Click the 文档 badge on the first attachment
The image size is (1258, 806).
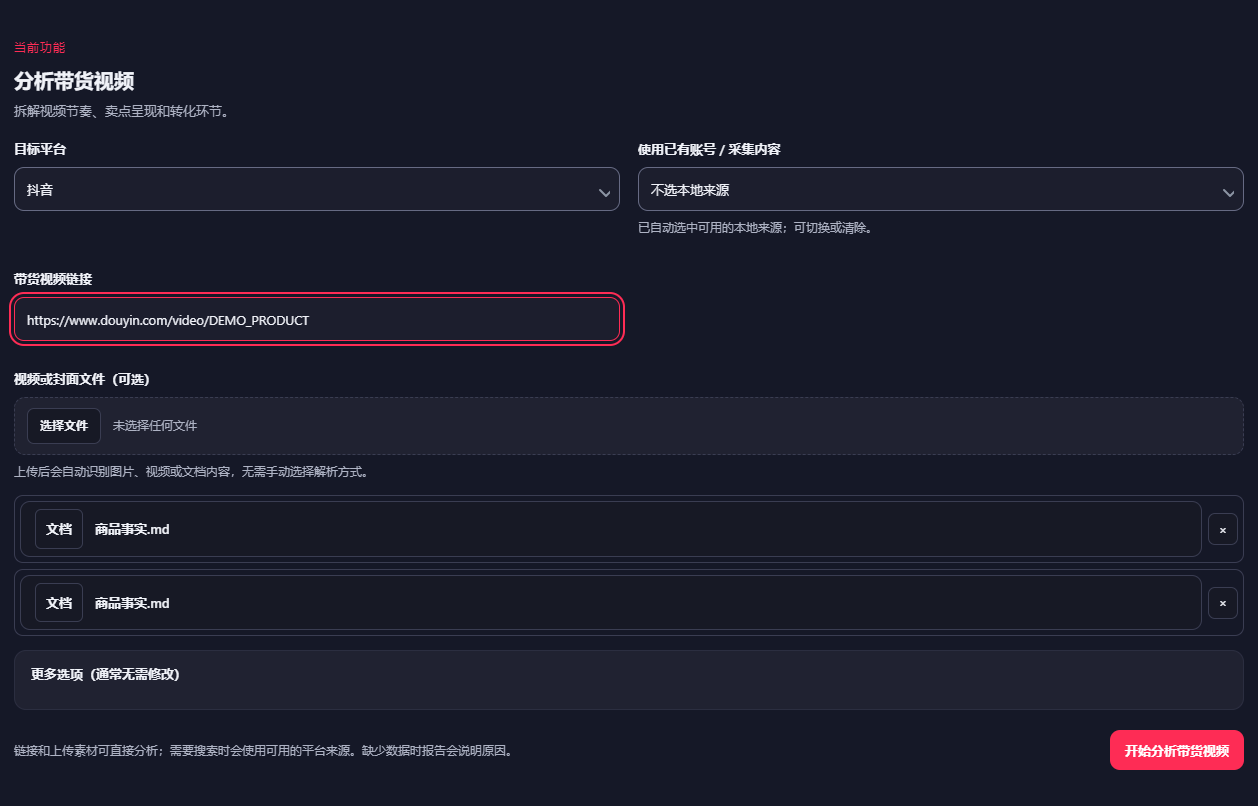point(59,529)
